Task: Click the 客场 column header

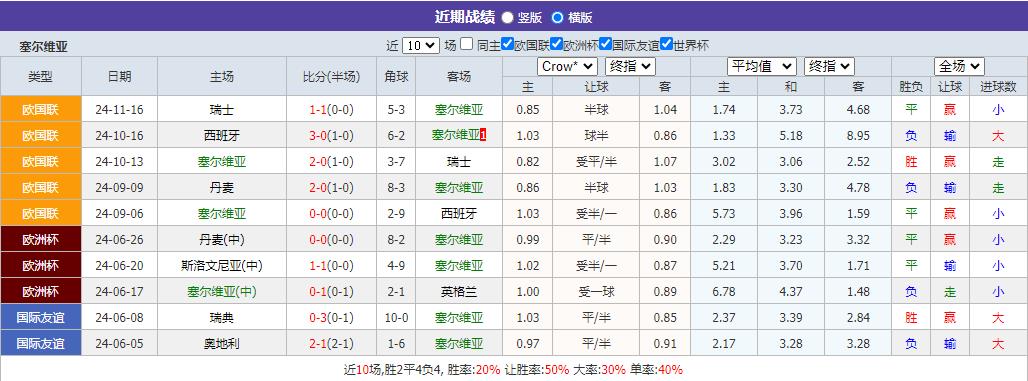Action: [x=459, y=76]
